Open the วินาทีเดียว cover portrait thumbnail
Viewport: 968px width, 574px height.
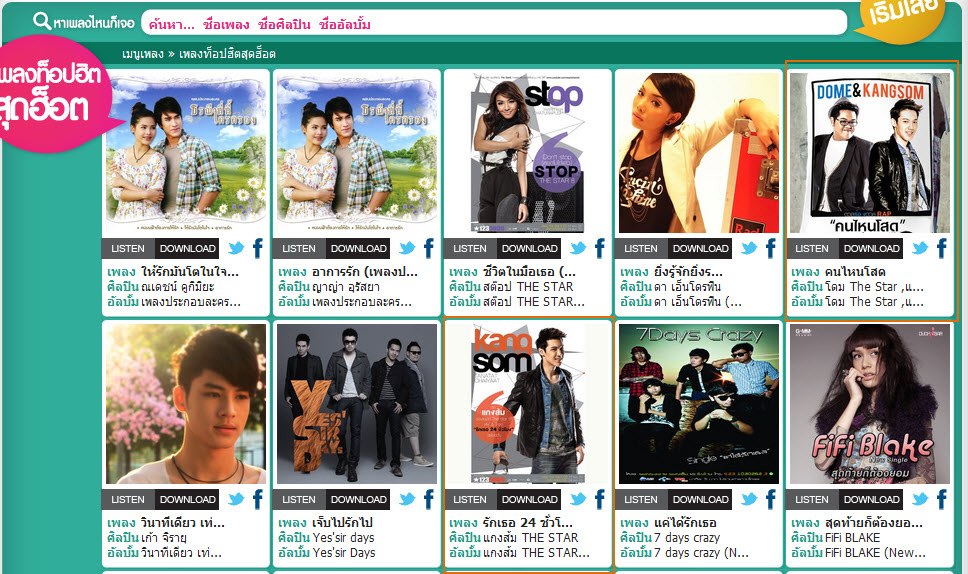(186, 404)
